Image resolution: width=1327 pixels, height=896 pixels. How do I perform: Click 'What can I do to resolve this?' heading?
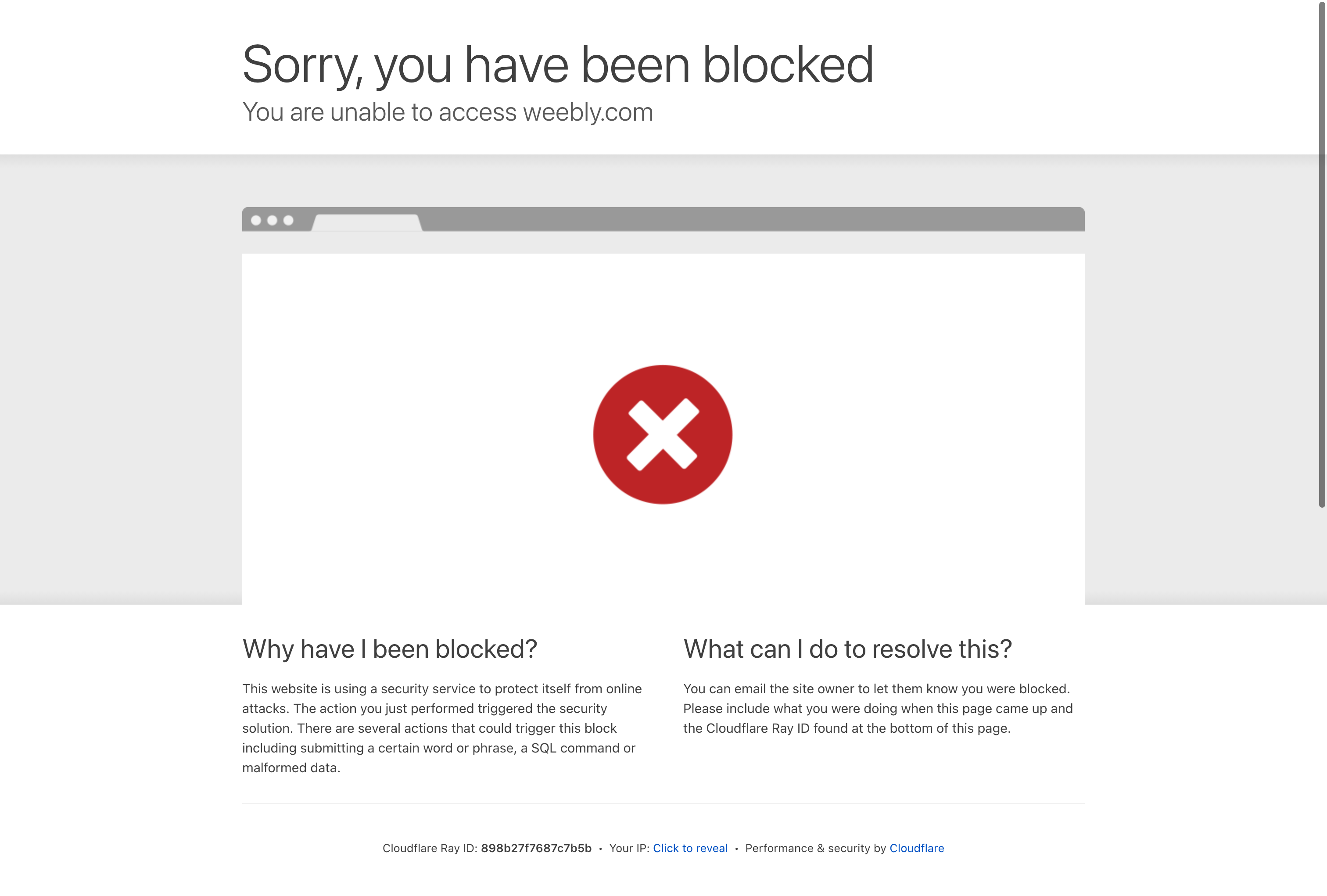coord(847,649)
